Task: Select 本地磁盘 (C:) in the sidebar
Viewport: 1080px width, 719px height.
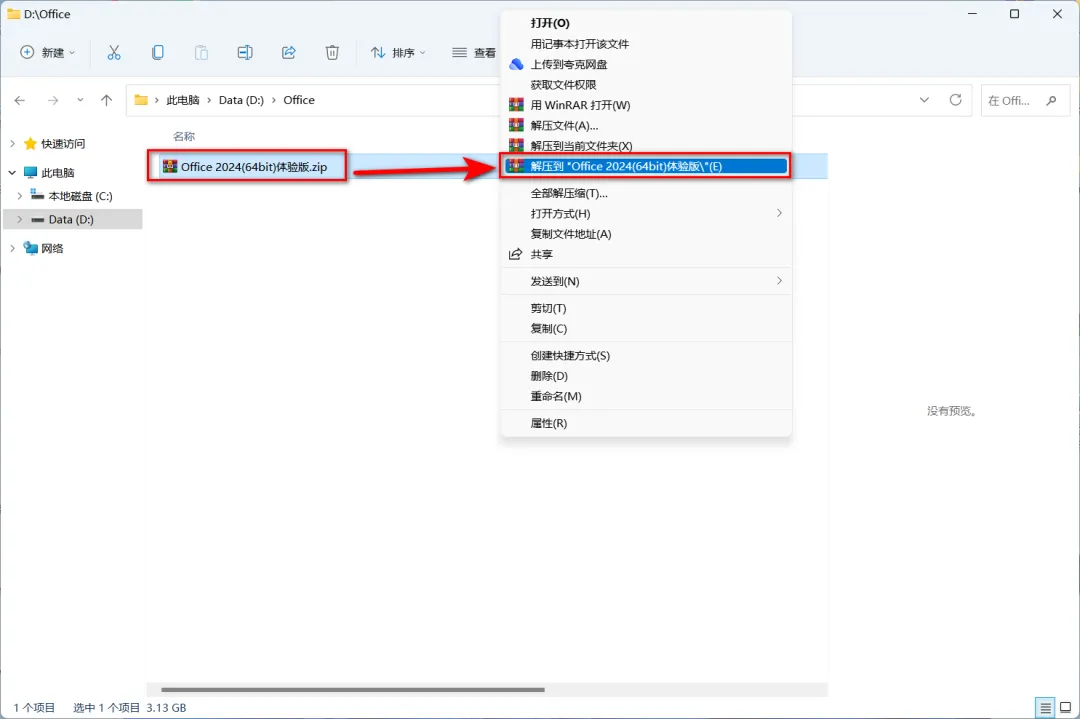Action: pos(80,196)
